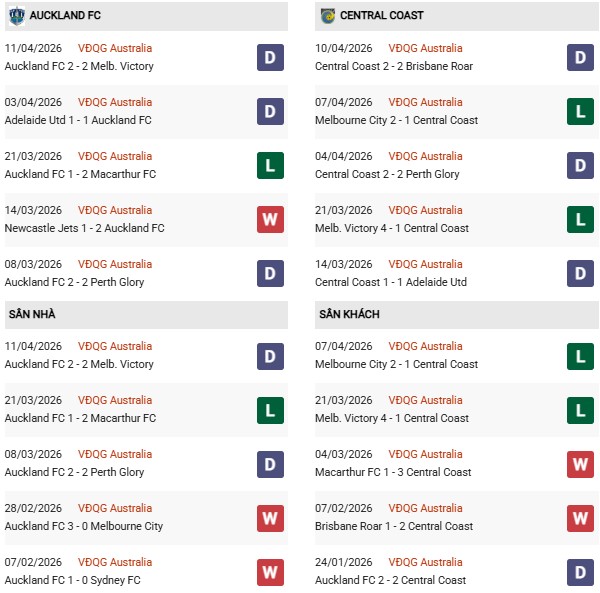Open the Auckland FC 1-0 Sydney FC match
This screenshot has width=600, height=593.
click(73, 580)
